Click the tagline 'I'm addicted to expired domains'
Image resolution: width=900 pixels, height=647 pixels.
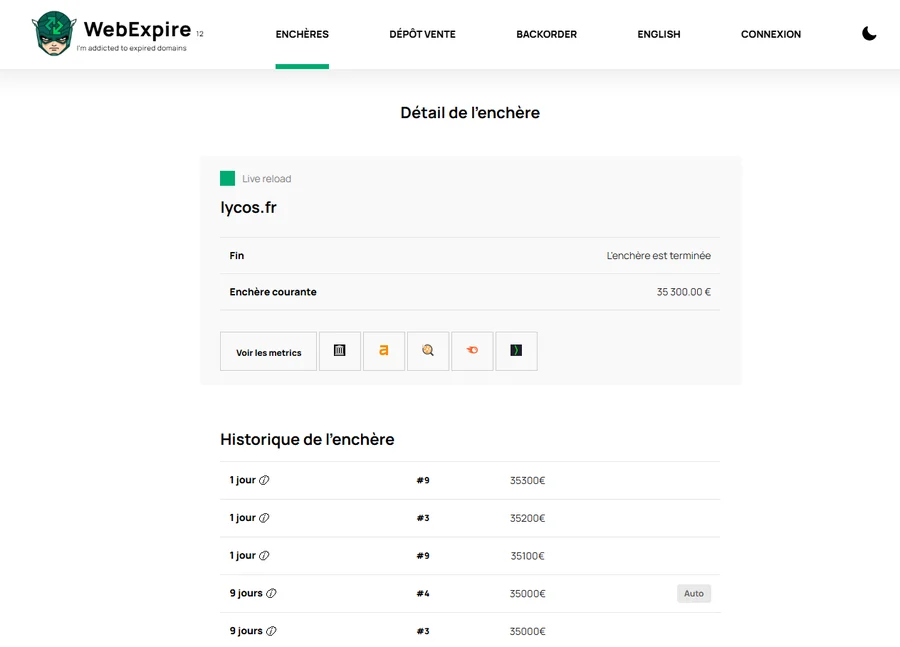pos(131,48)
